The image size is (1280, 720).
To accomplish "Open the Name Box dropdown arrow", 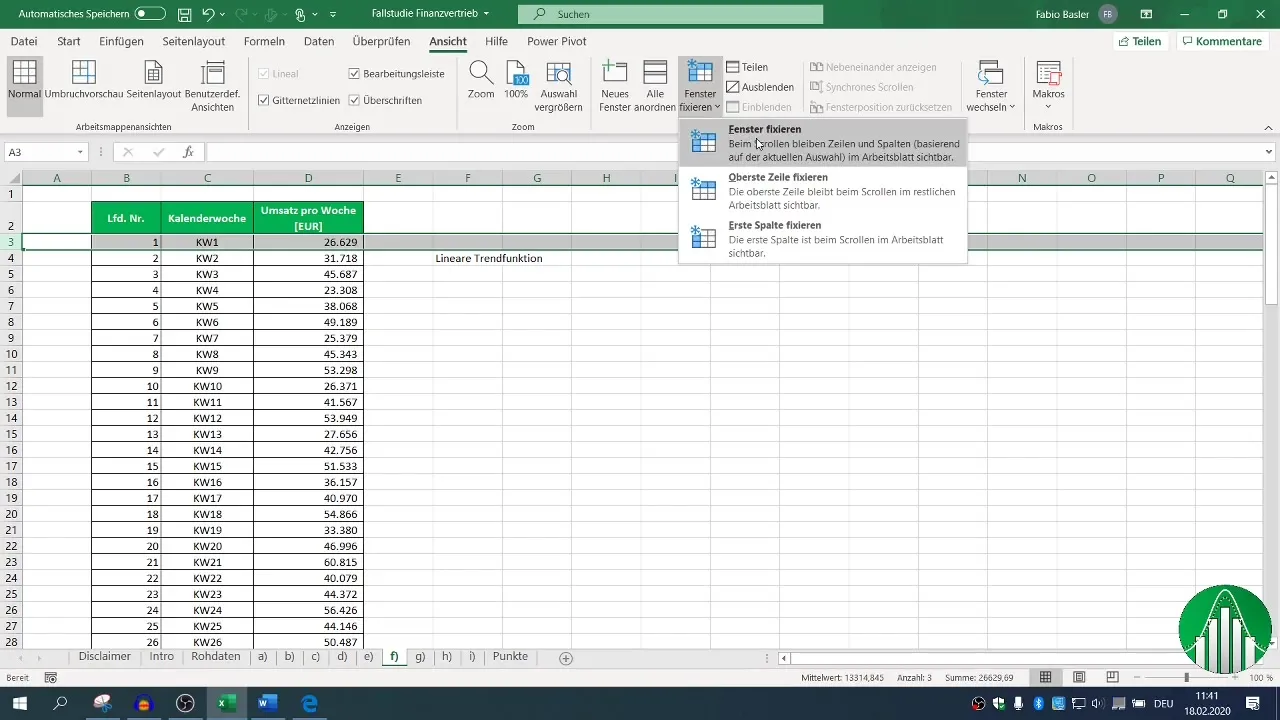I will (x=81, y=152).
